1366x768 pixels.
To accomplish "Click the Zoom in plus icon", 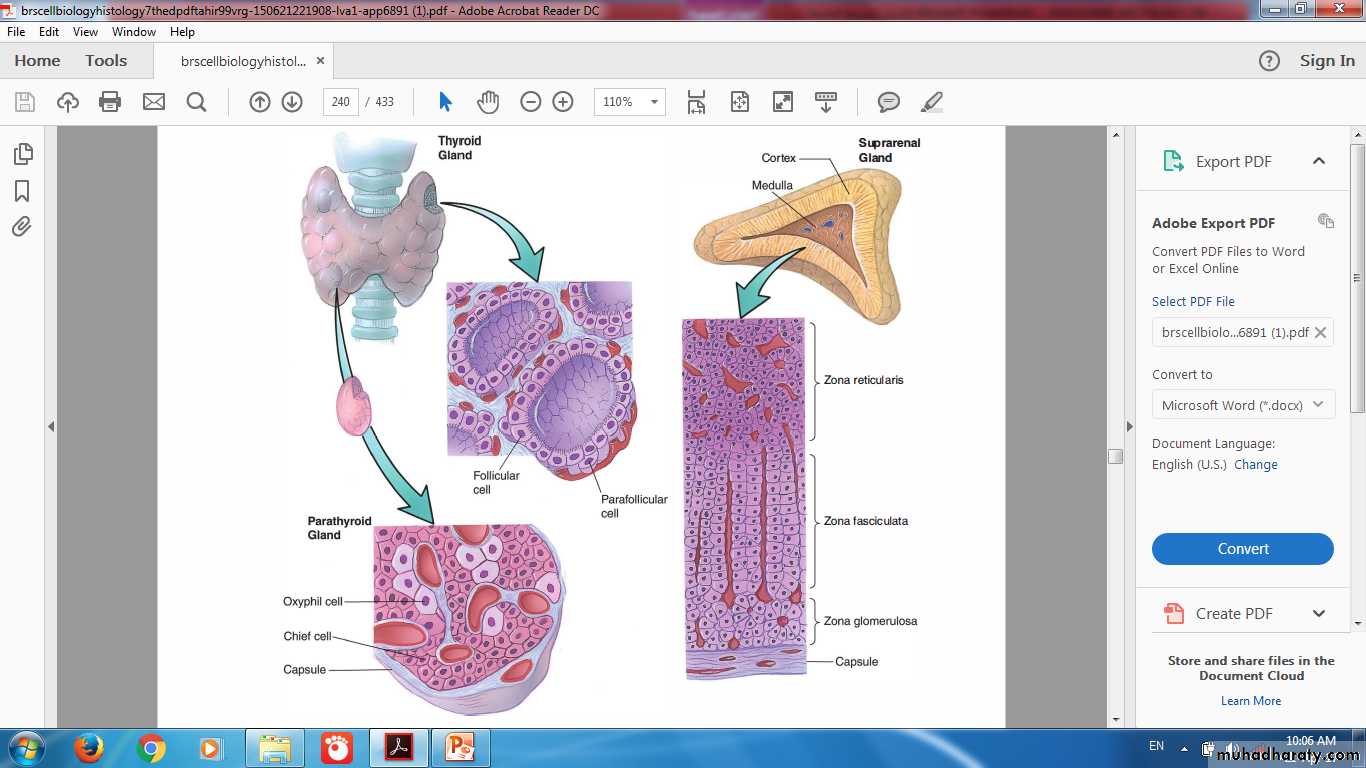I will 563,102.
